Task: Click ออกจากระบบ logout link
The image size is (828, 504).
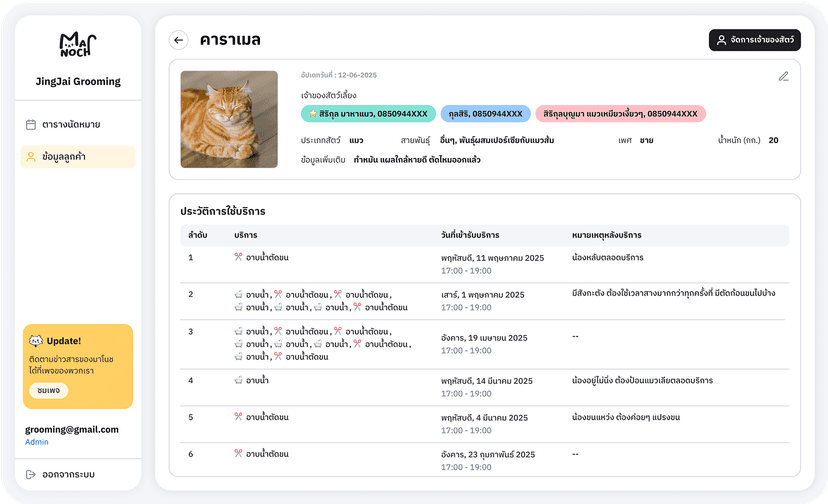Action: [x=69, y=474]
